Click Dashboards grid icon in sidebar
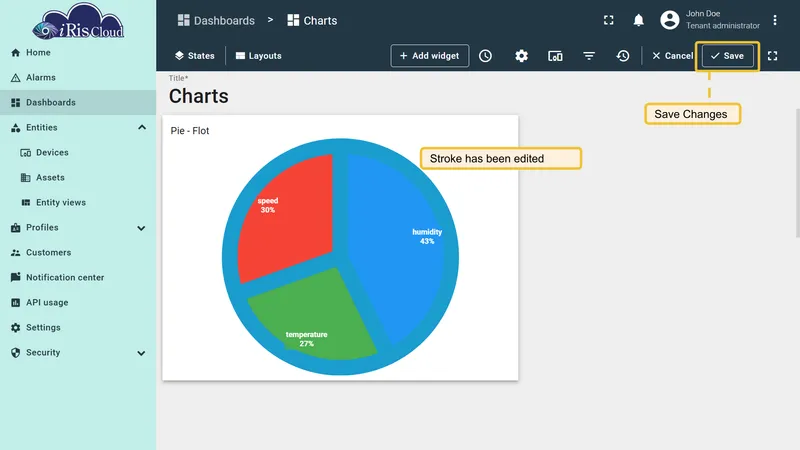800x450 pixels. point(15,103)
